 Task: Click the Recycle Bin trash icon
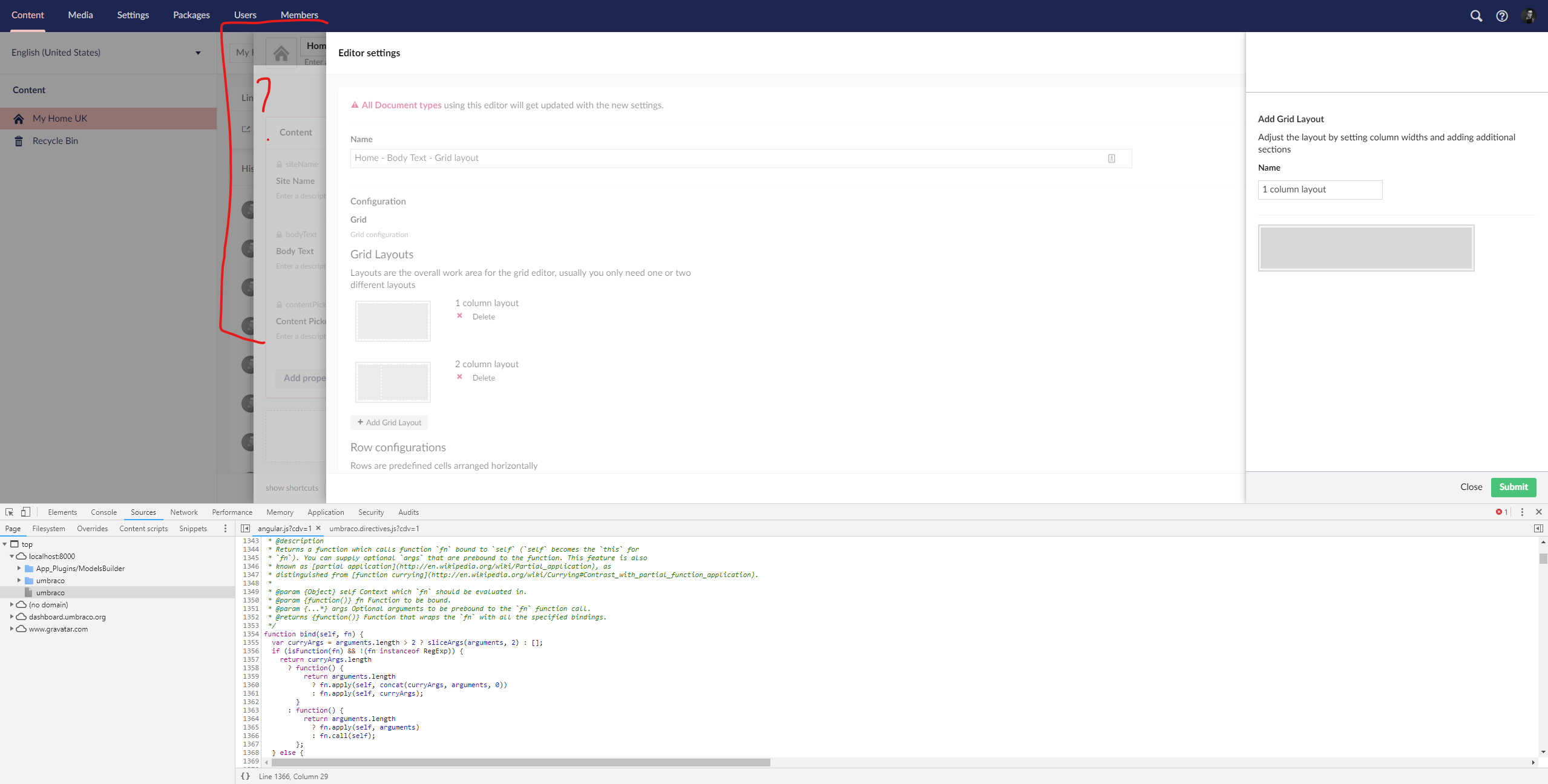pyautogui.click(x=19, y=140)
